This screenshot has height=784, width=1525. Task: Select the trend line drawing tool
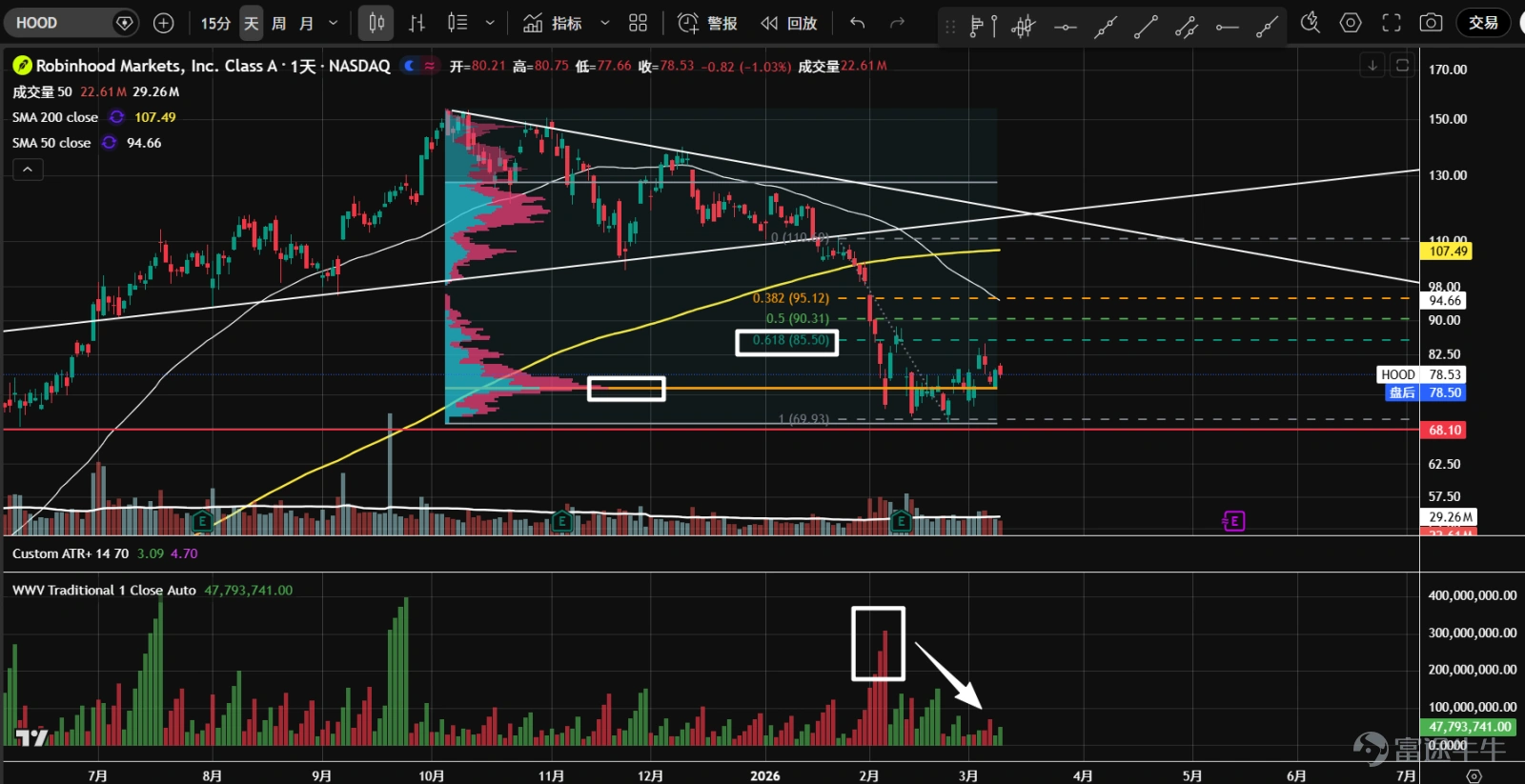[x=1146, y=27]
